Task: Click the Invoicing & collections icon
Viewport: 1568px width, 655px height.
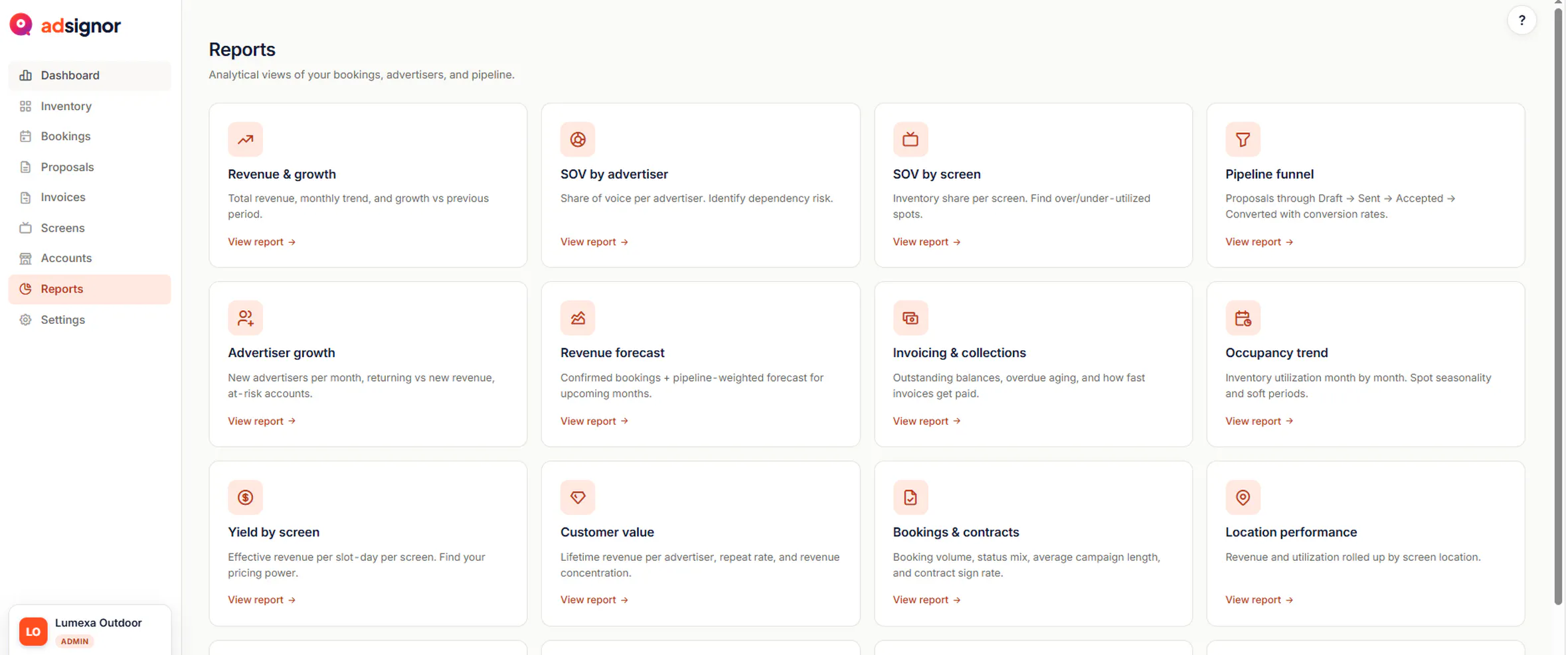Action: pos(910,318)
